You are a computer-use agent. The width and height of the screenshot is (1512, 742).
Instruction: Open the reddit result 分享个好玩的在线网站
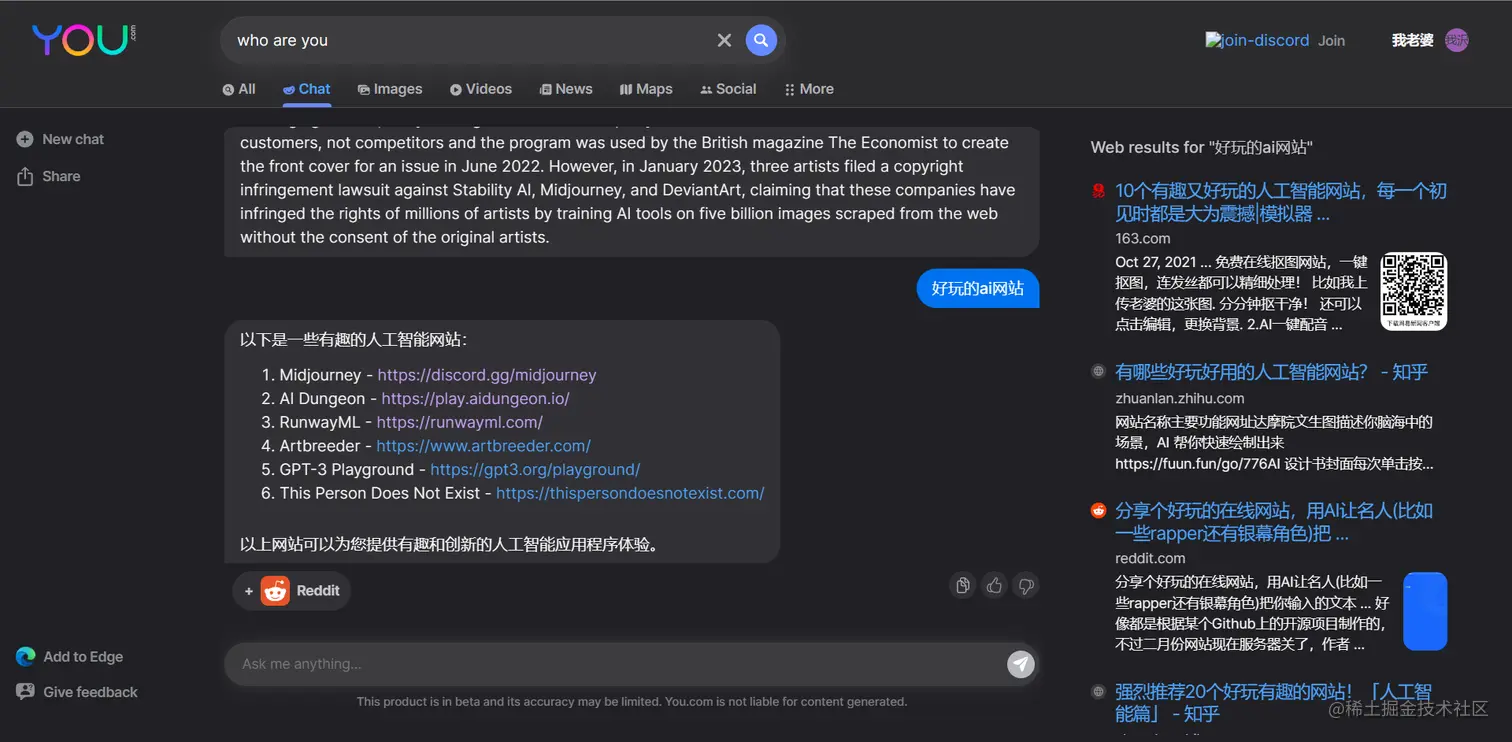(x=1274, y=522)
